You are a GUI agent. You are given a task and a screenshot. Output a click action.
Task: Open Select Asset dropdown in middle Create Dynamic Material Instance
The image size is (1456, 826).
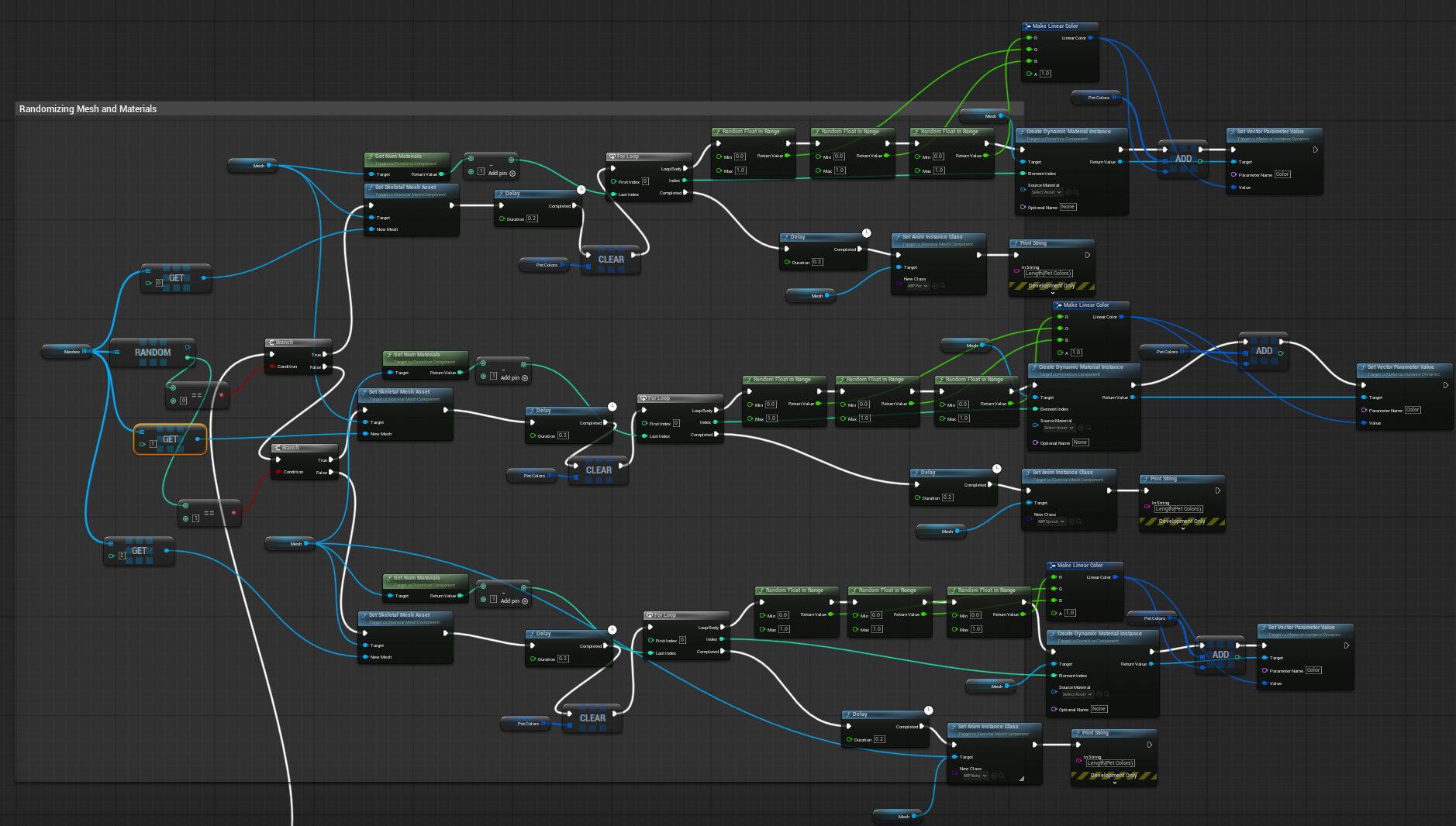pos(1058,428)
